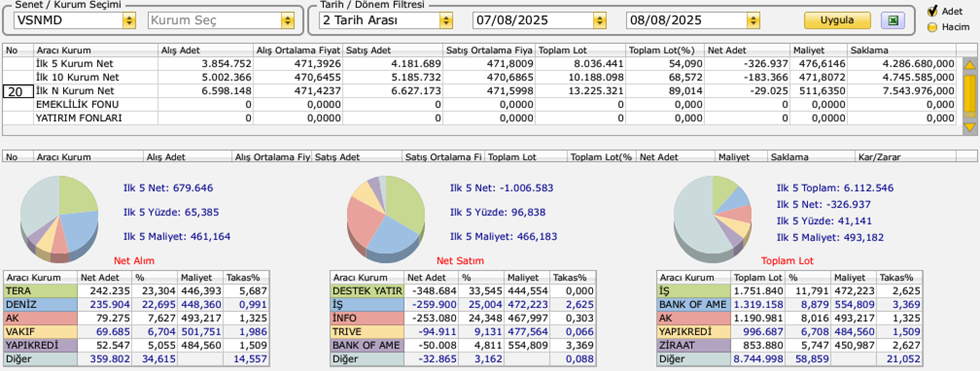Select the İlk N Kurum Net row

[480, 91]
